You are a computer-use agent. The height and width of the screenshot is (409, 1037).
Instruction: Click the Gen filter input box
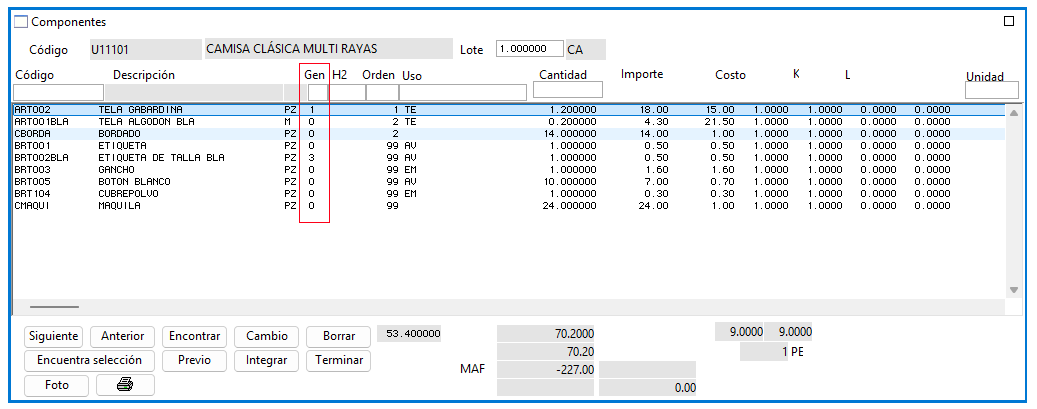point(318,92)
